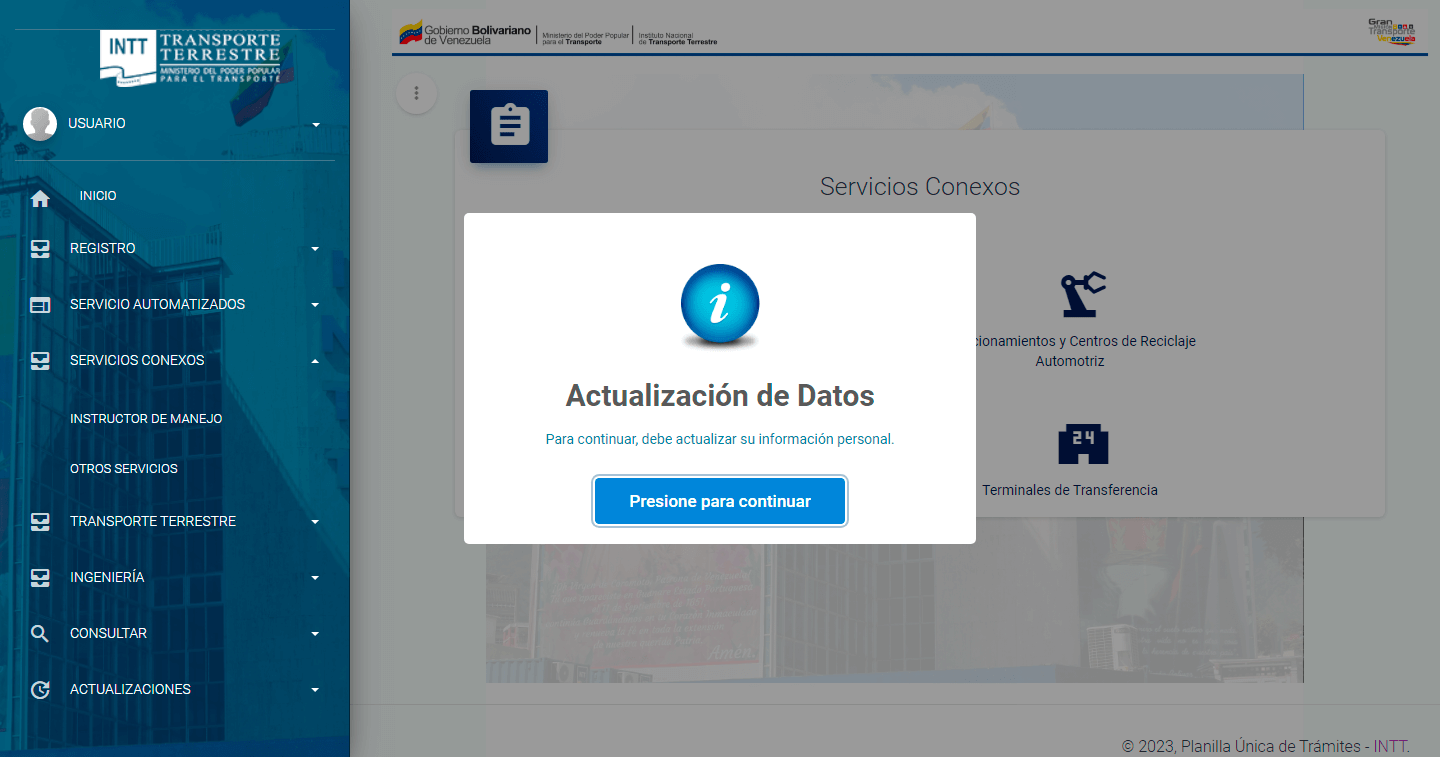
Task: Click the Terminales de Transferencia building icon
Action: point(1083,444)
